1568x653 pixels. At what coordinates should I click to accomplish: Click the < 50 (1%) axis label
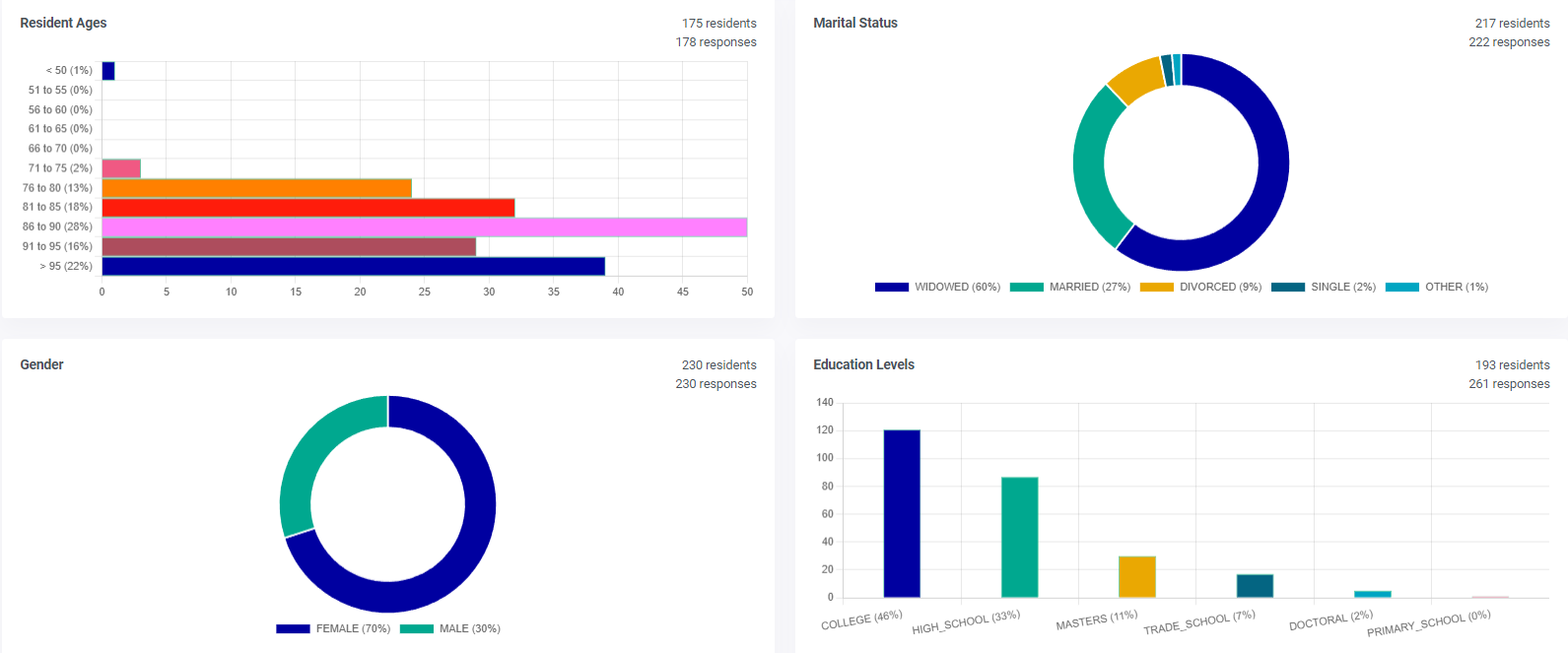(x=69, y=71)
